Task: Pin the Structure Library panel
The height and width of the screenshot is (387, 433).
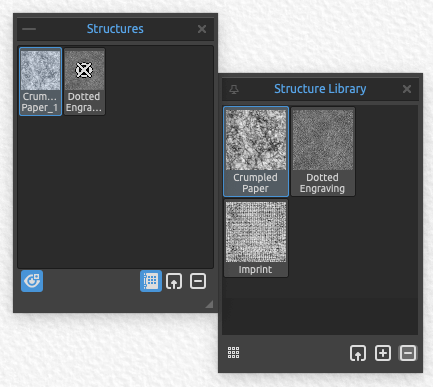Action: 234,89
